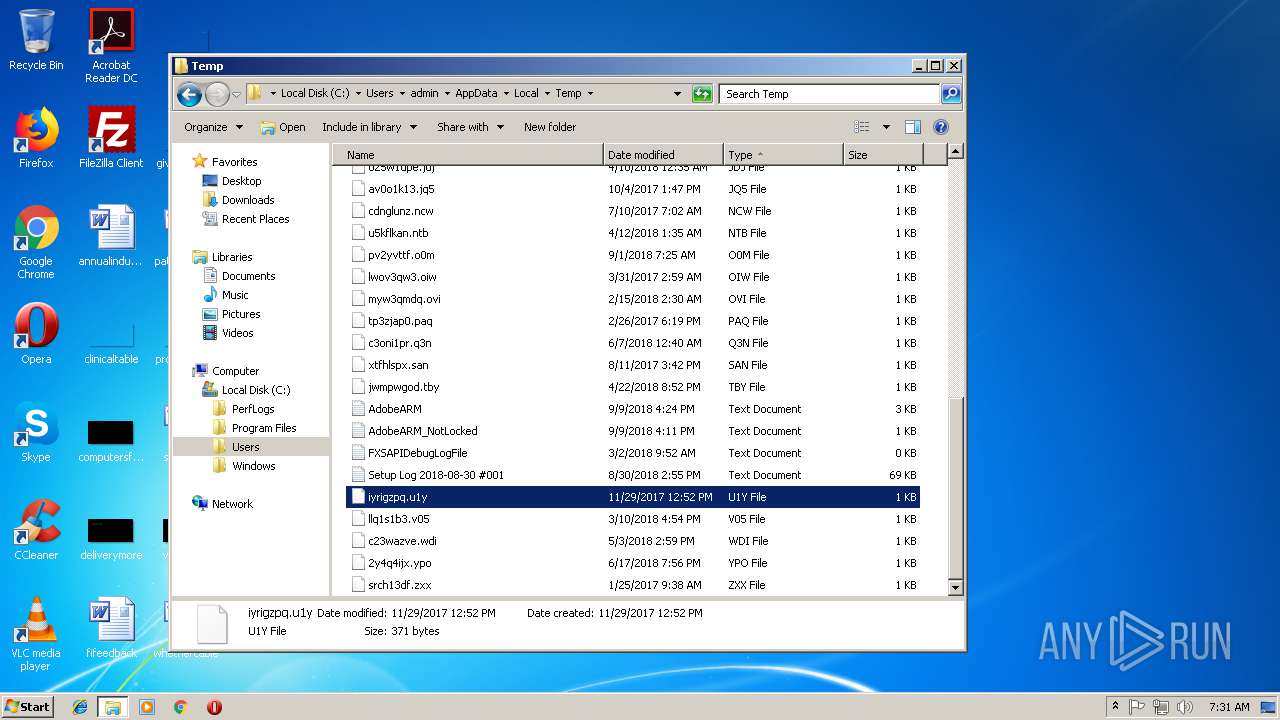This screenshot has width=1280, height=720.
Task: Open Opera from the taskbar
Action: coord(214,707)
